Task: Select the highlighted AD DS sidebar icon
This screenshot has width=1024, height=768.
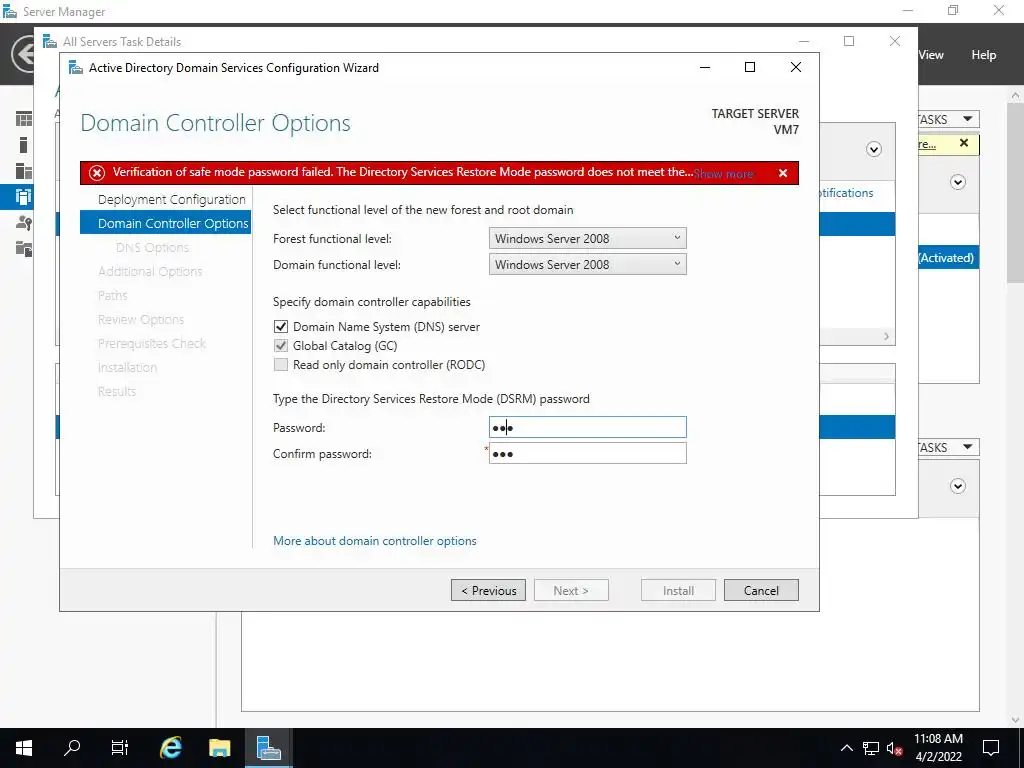Action: coord(24,197)
